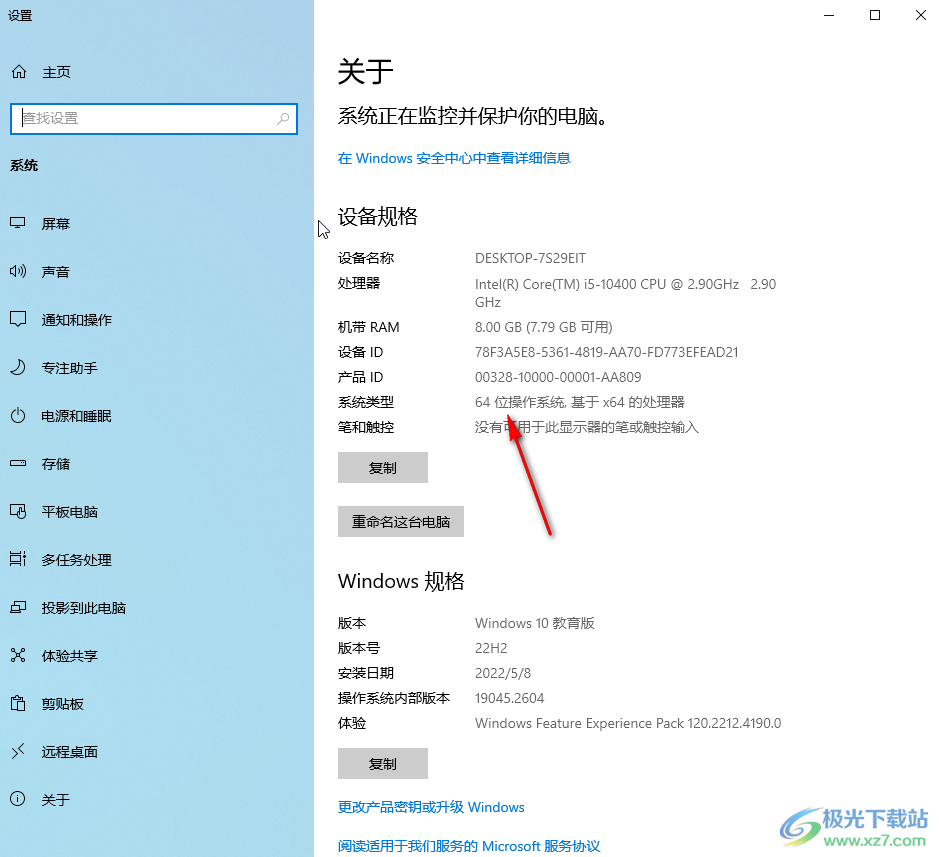Click 重命名这台电脑 button

401,522
